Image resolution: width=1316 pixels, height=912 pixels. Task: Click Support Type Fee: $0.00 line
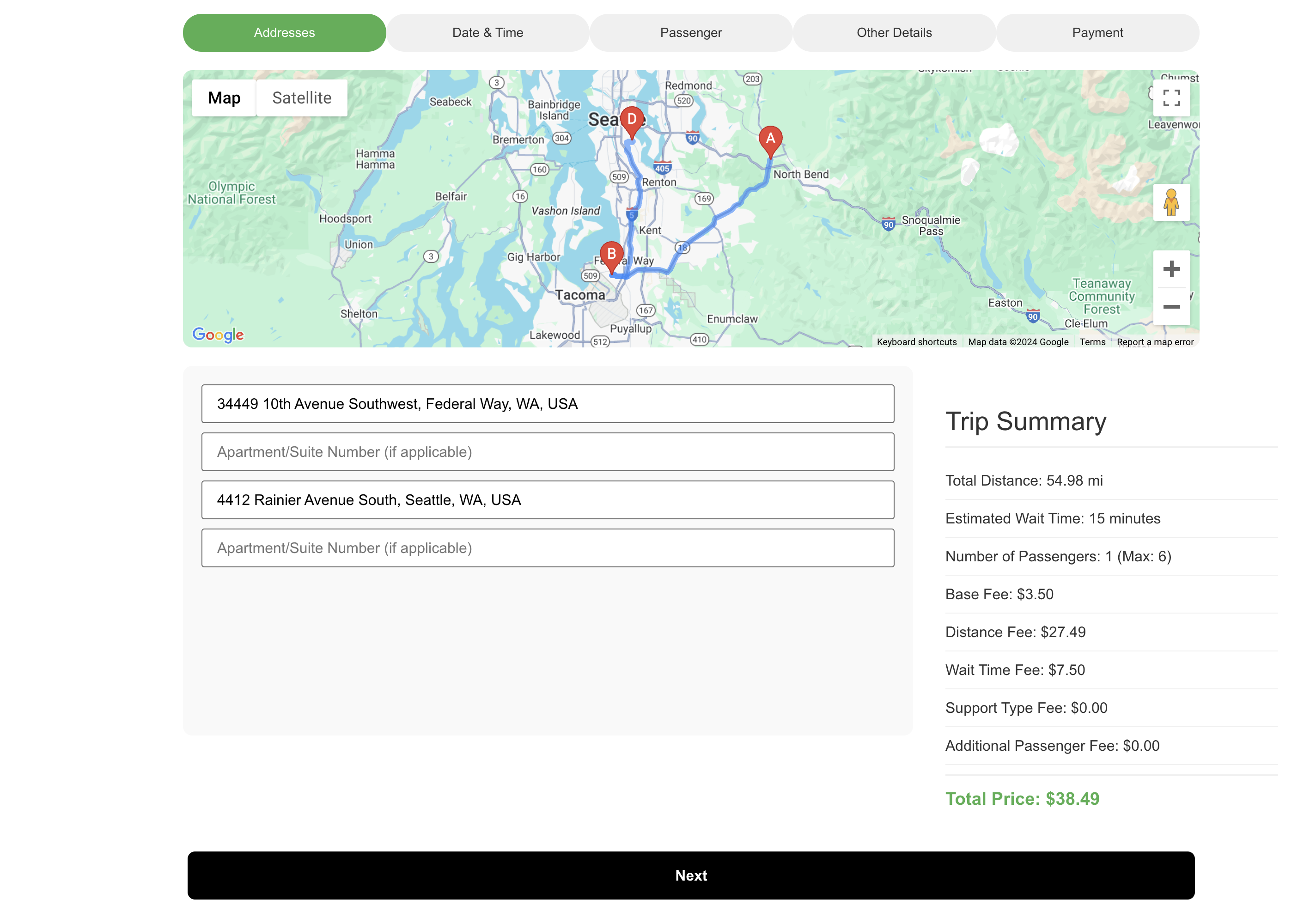1026,707
